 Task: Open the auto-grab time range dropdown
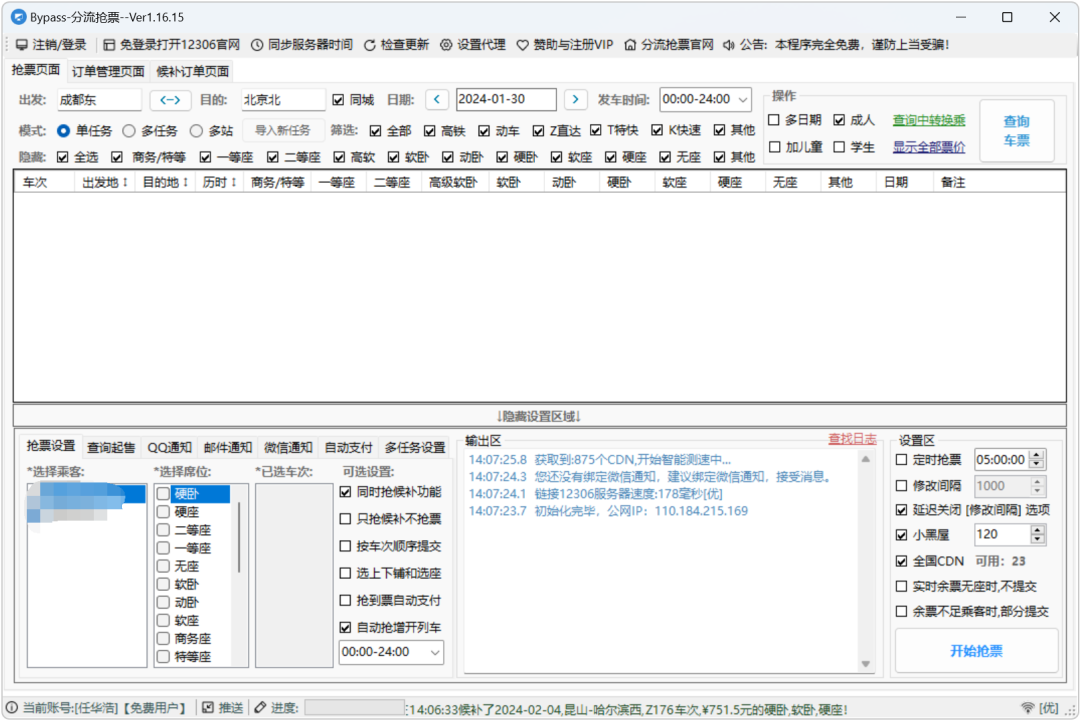[435, 652]
